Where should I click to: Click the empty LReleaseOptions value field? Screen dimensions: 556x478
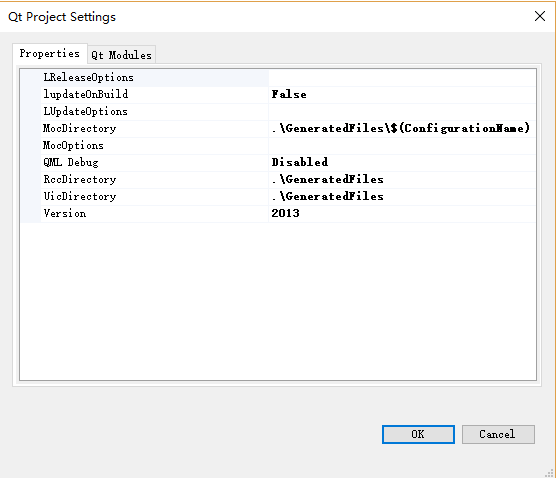tap(402, 78)
